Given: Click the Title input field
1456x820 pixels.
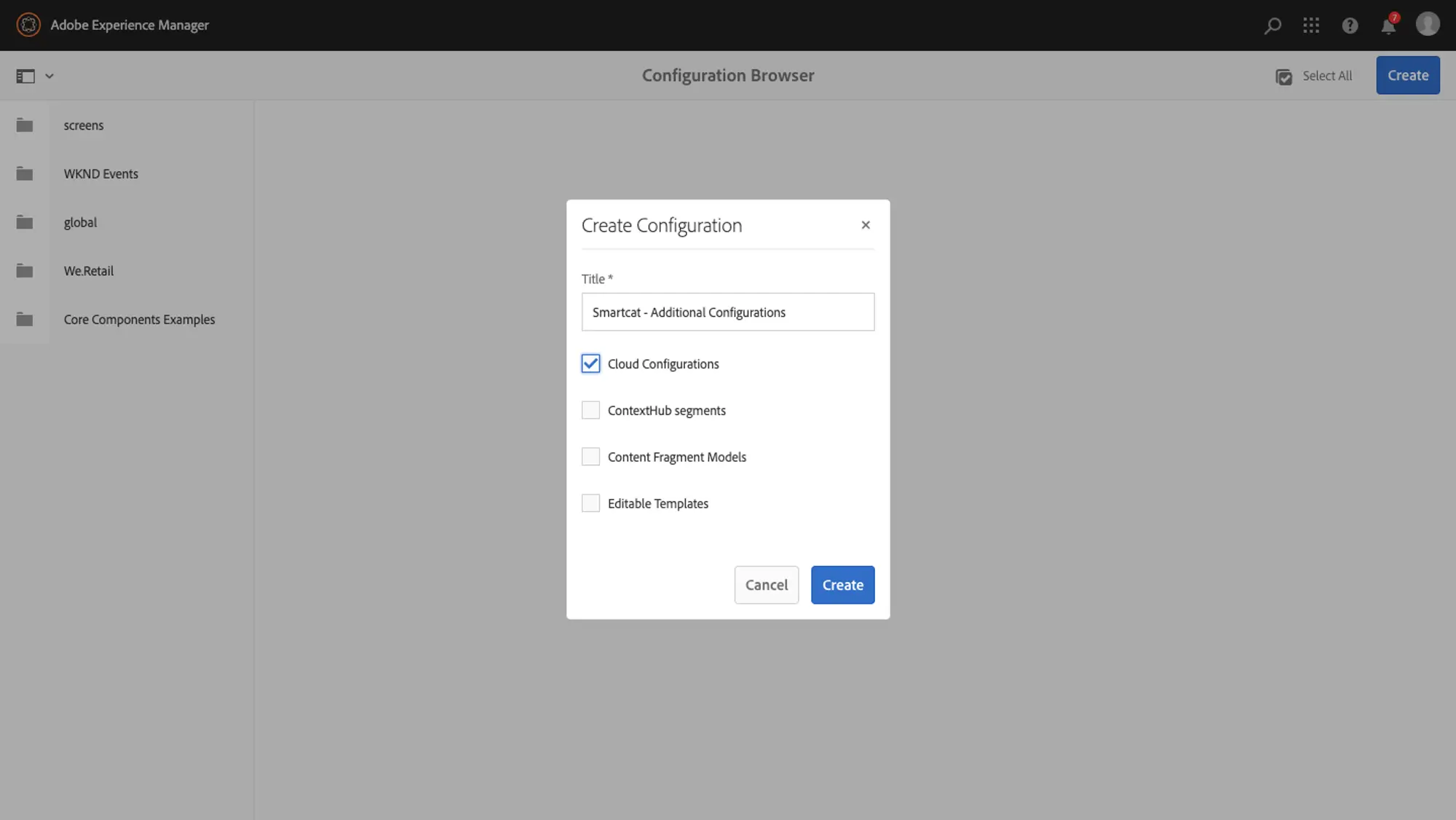Looking at the screenshot, I should coord(728,312).
